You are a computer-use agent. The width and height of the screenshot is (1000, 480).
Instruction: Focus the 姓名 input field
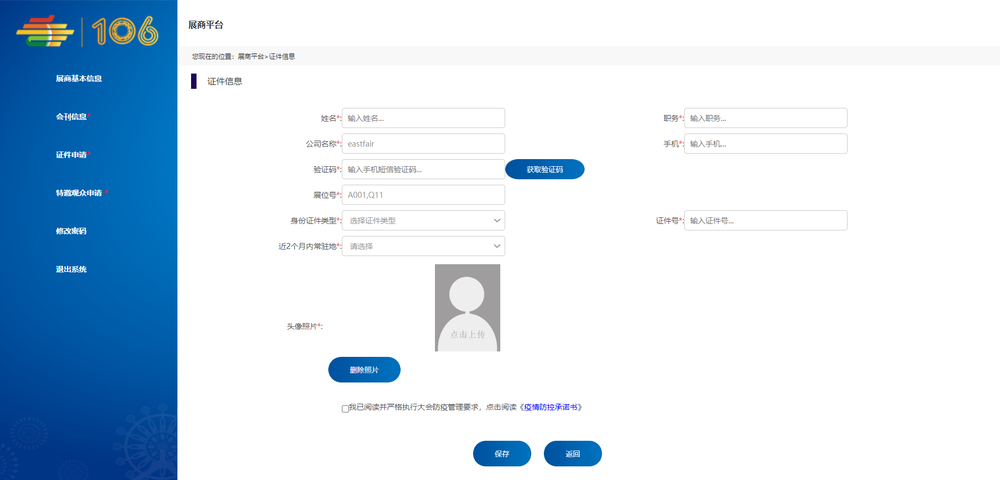423,118
